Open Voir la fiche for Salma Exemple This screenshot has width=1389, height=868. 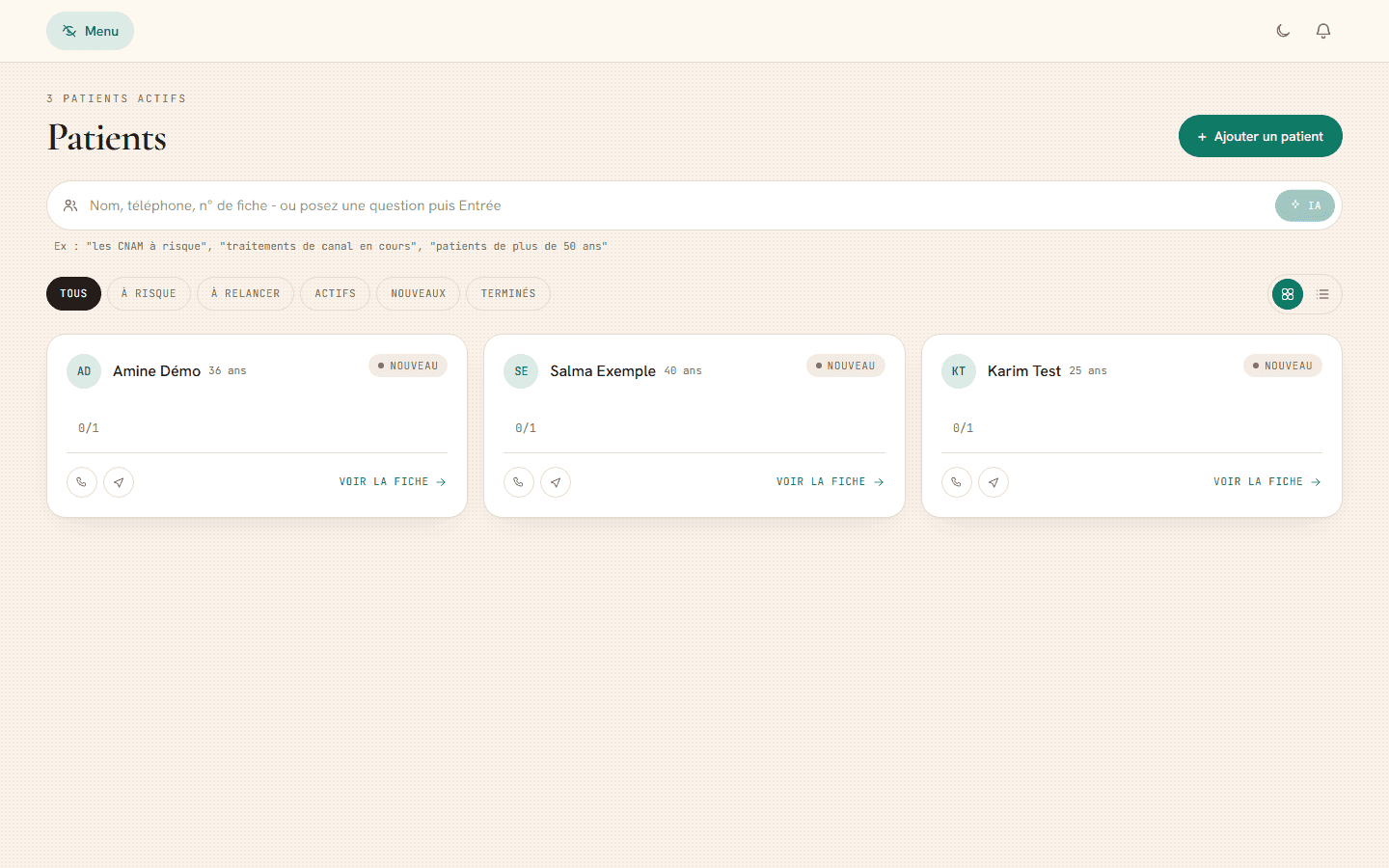pyautogui.click(x=831, y=482)
